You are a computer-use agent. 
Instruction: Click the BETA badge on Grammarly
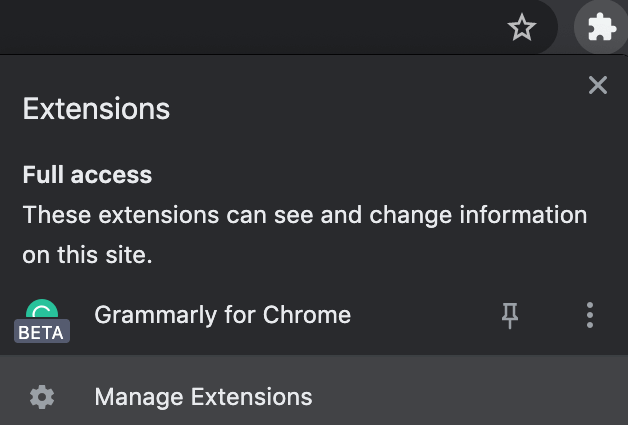[41, 333]
